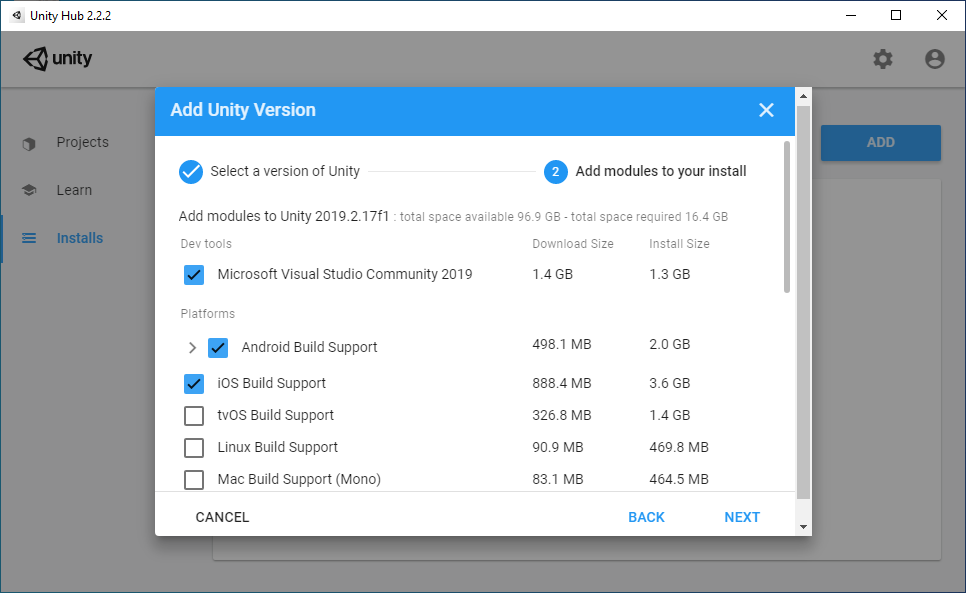The image size is (966, 593).
Task: Click the 326.8 MB tvOS download size
Action: pyautogui.click(x=562, y=415)
